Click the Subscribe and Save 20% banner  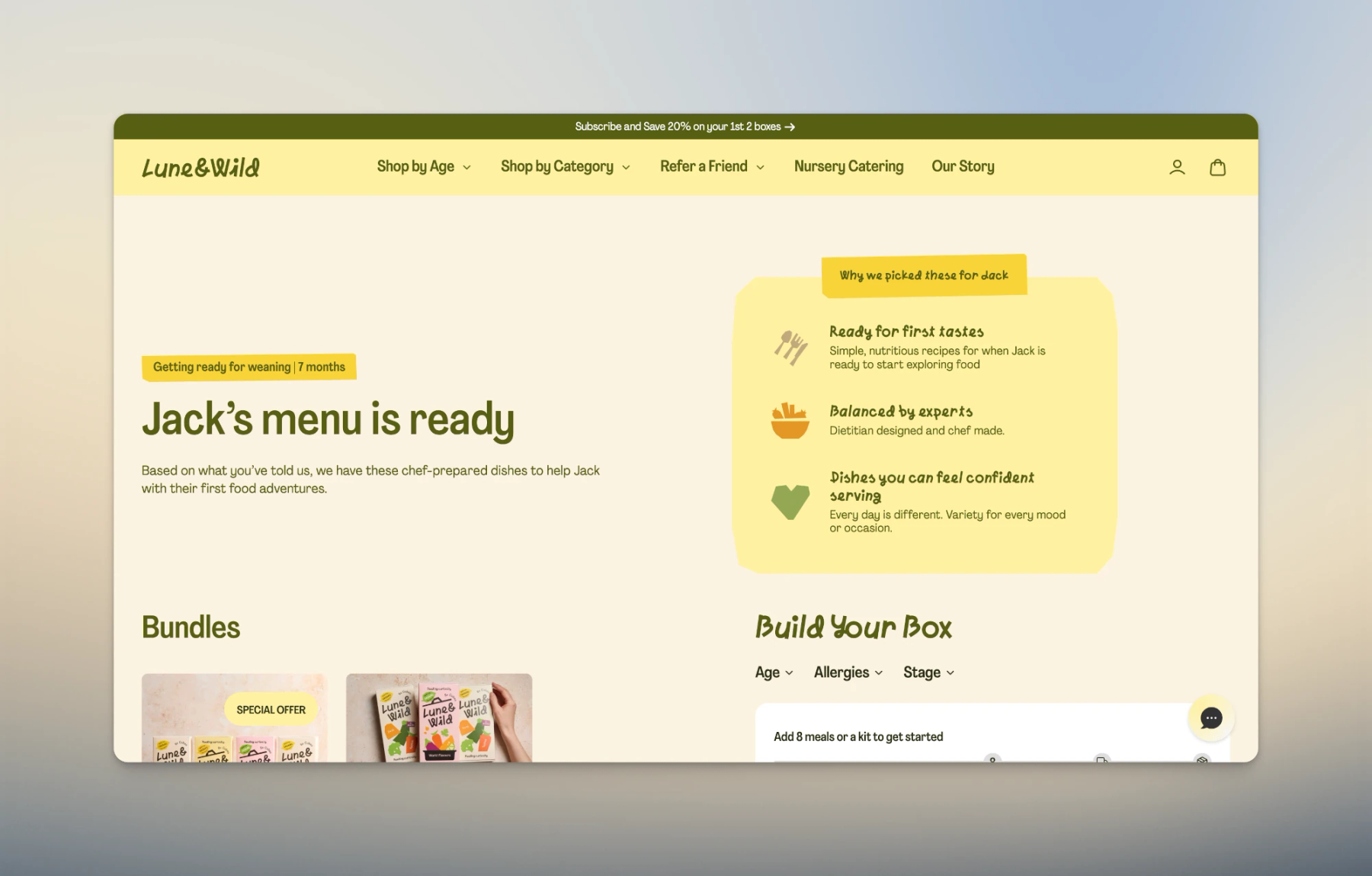[x=685, y=127]
